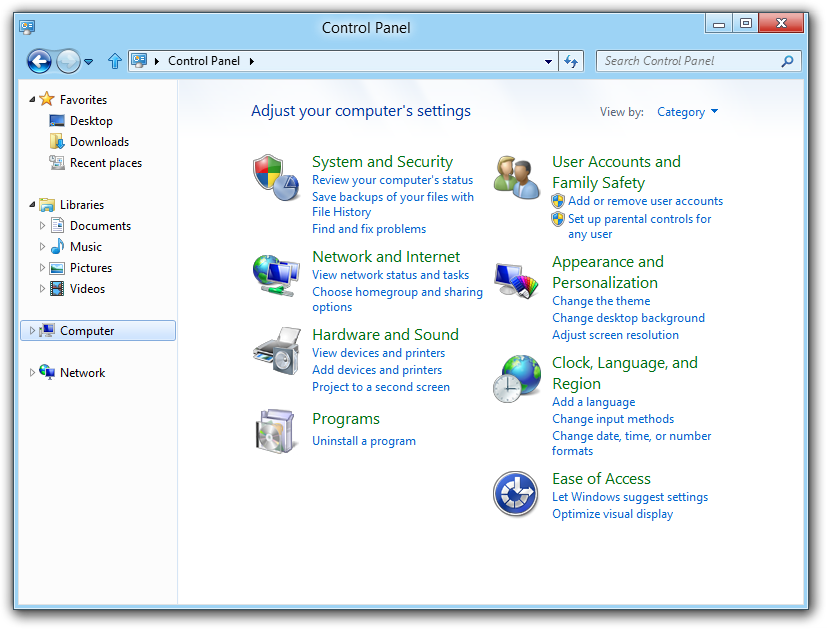Open Add a language link
Viewport: 828px width, 630px height.
pyautogui.click(x=594, y=401)
